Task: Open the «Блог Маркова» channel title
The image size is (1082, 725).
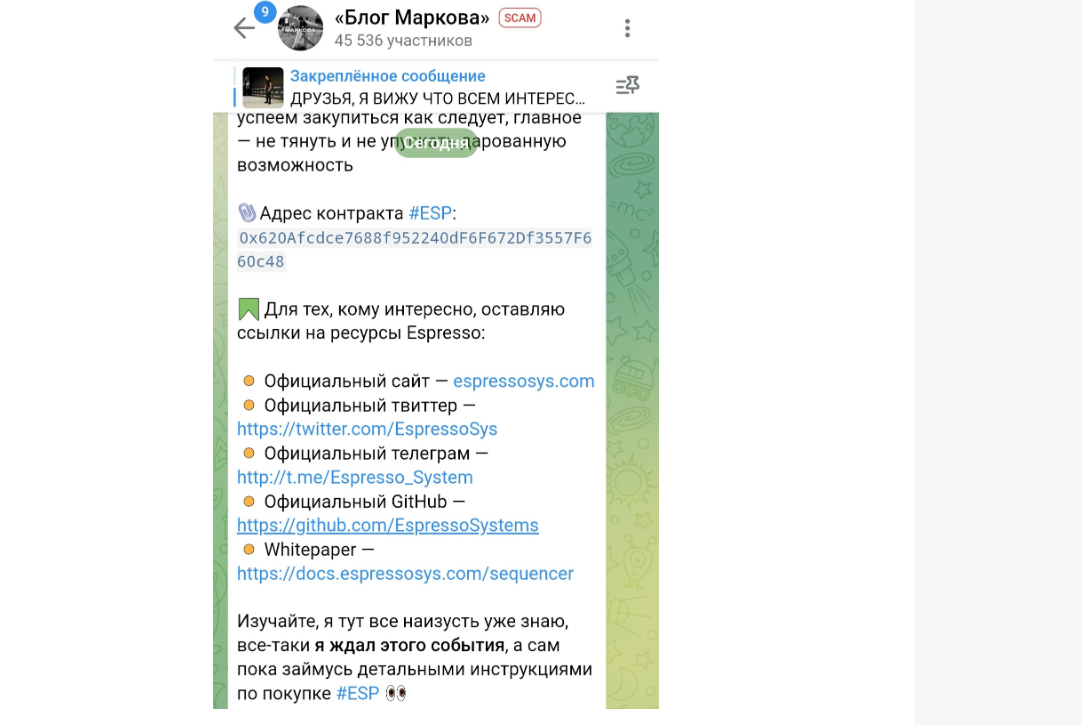Action: [x=412, y=18]
